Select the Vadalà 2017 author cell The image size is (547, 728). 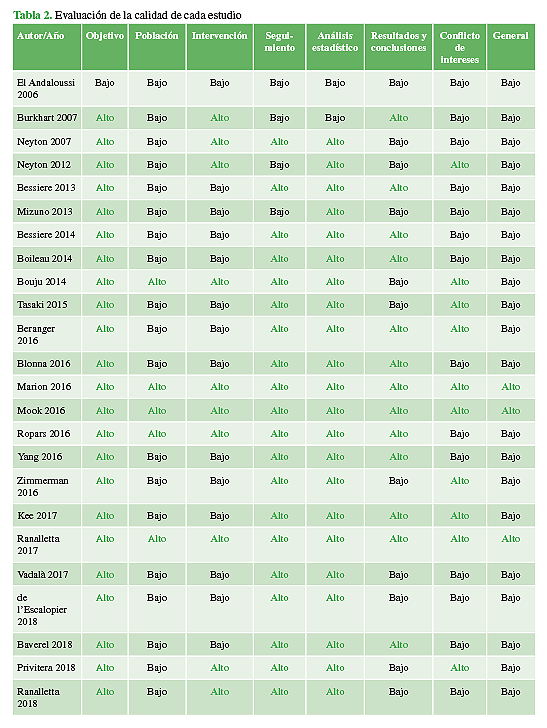(x=42, y=575)
